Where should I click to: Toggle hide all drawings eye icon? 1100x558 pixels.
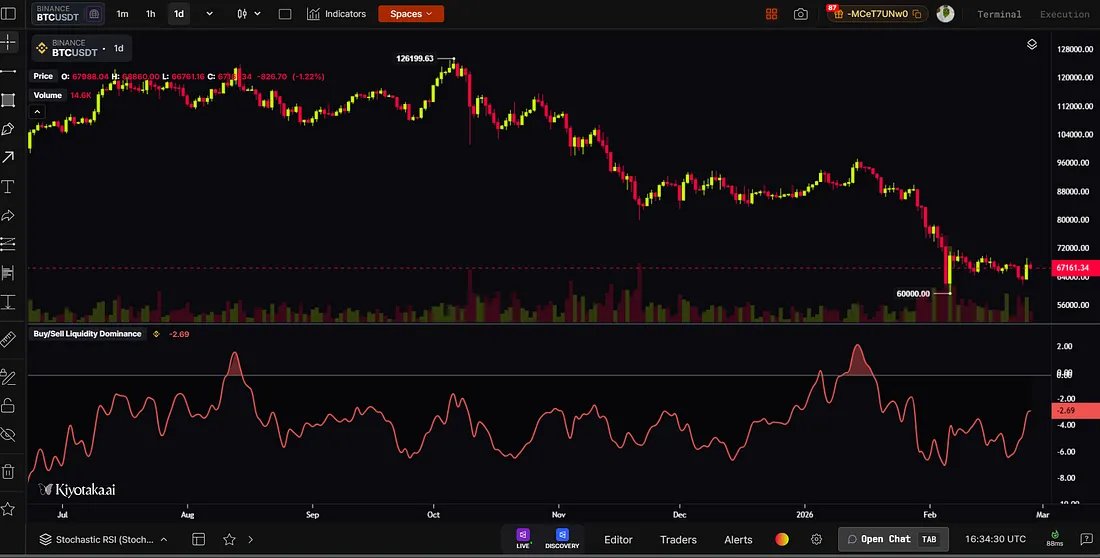click(8, 435)
